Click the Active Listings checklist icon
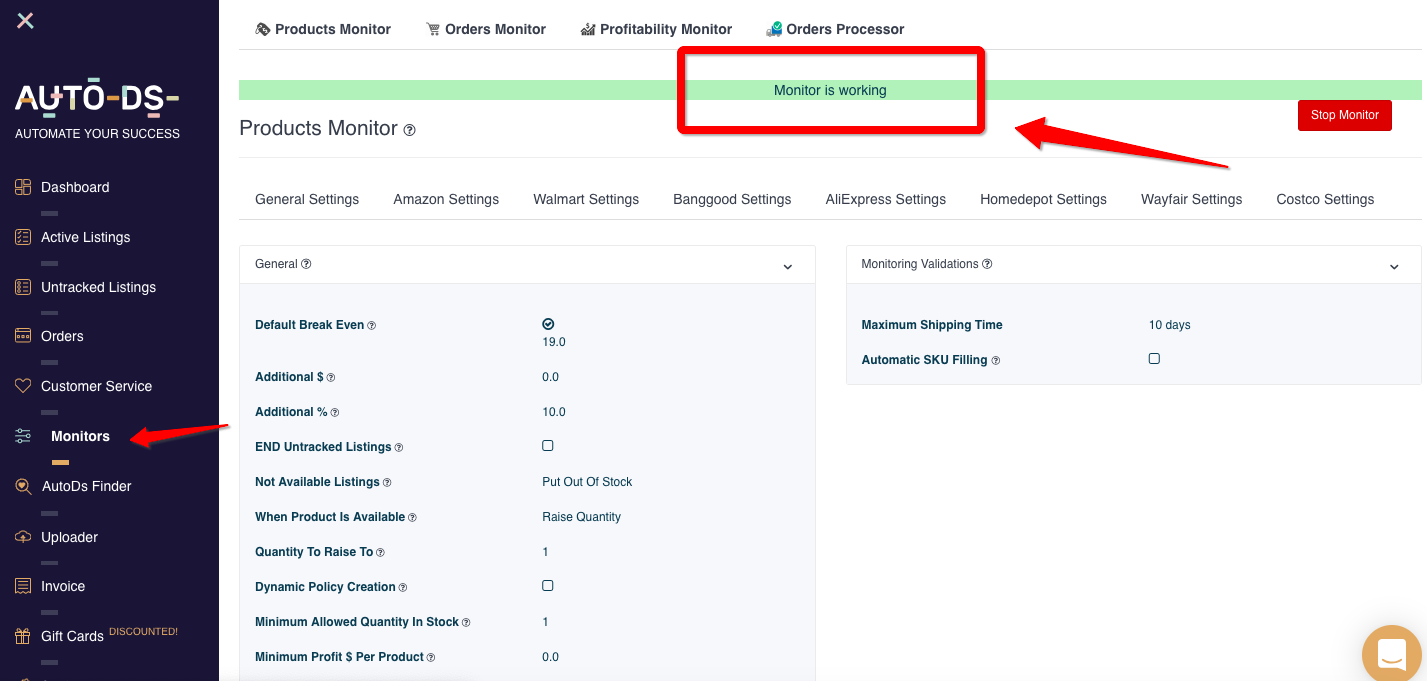 pos(23,237)
